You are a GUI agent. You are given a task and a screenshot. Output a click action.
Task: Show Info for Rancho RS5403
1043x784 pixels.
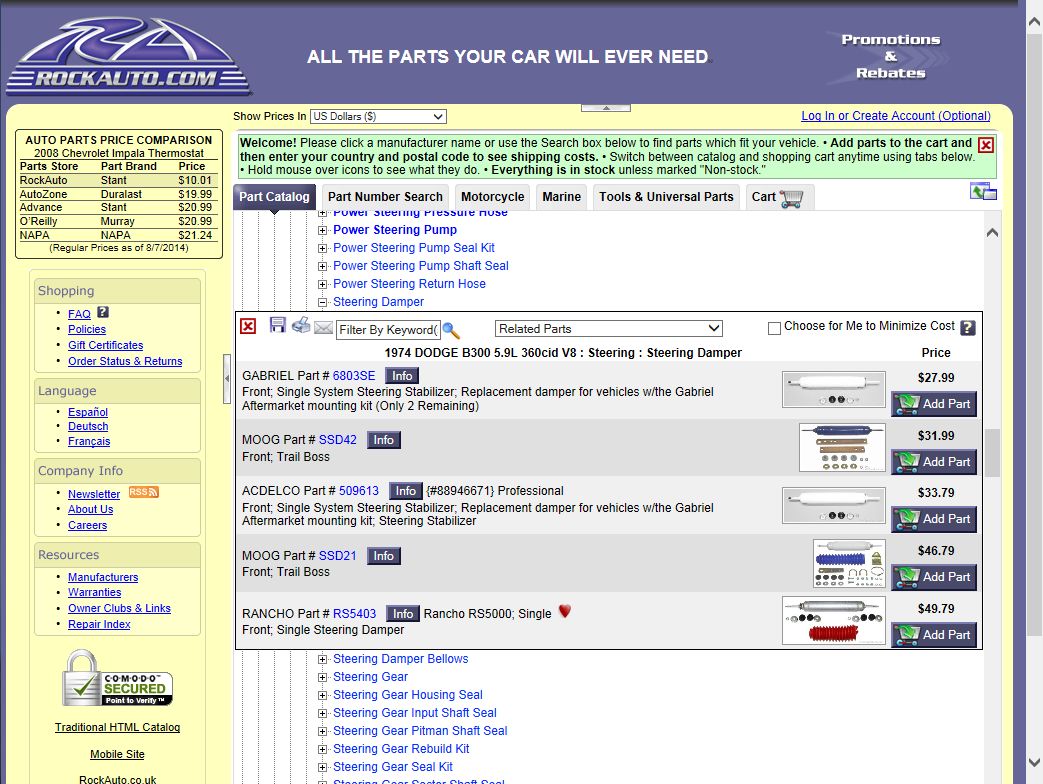[403, 614]
